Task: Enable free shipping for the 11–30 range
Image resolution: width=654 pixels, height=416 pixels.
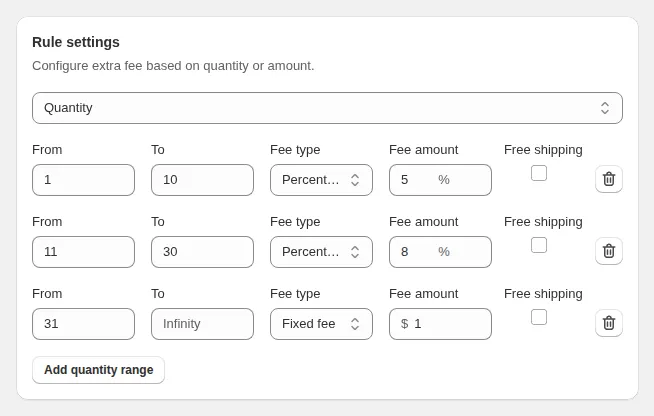Action: coord(538,245)
